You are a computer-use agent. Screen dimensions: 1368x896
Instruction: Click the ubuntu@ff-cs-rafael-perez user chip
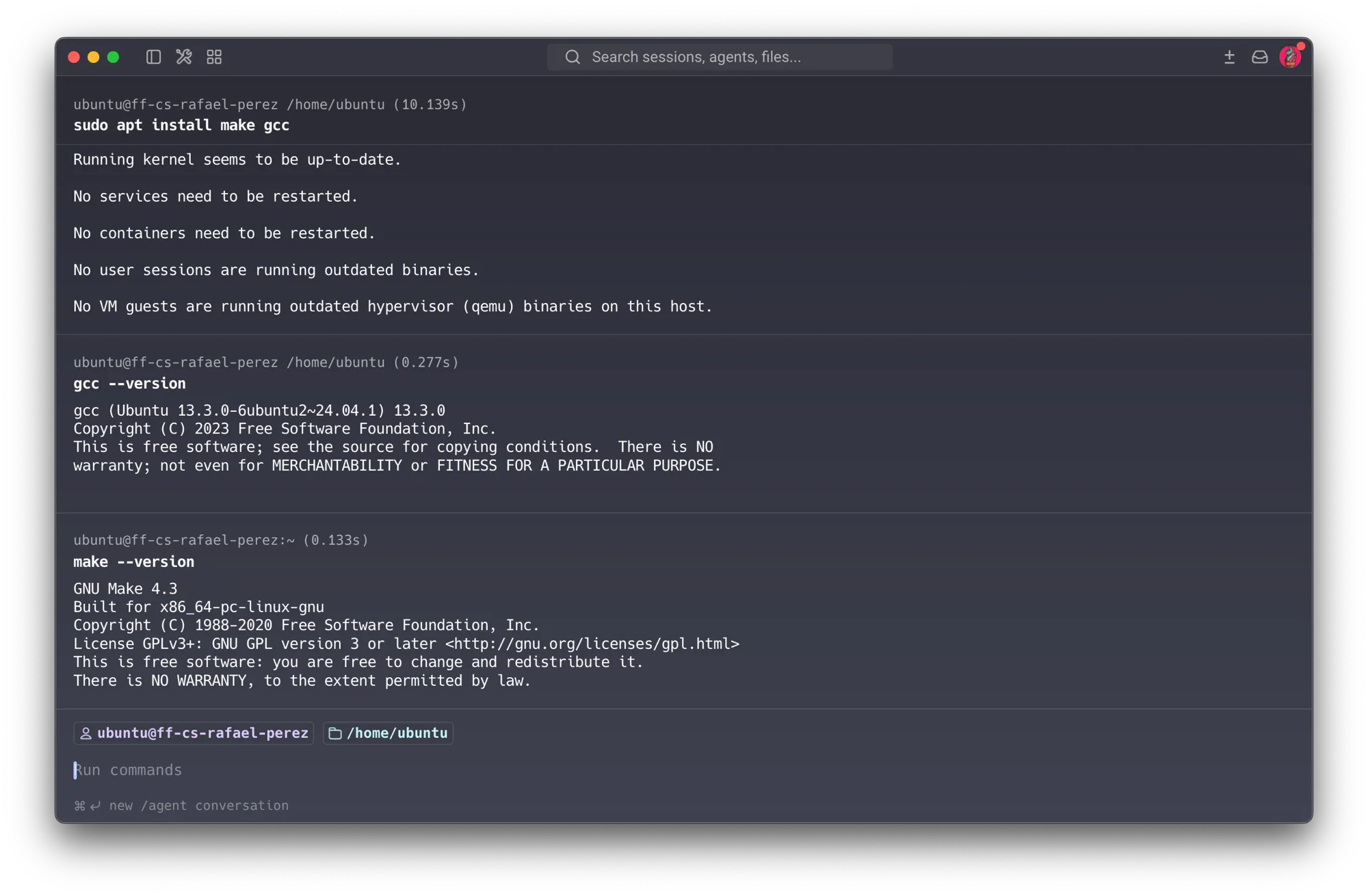click(194, 733)
